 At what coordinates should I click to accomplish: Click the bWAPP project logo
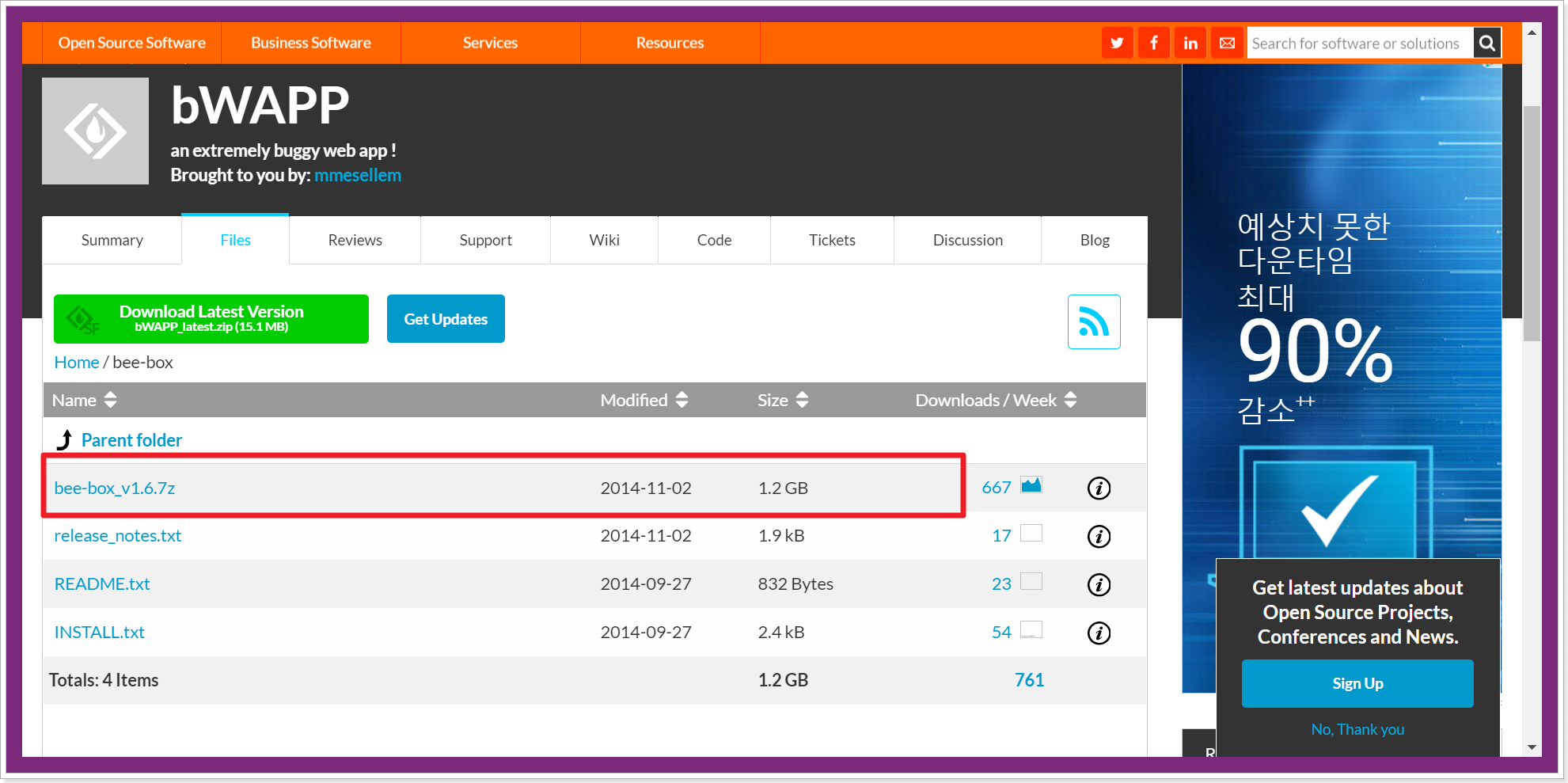coord(95,131)
